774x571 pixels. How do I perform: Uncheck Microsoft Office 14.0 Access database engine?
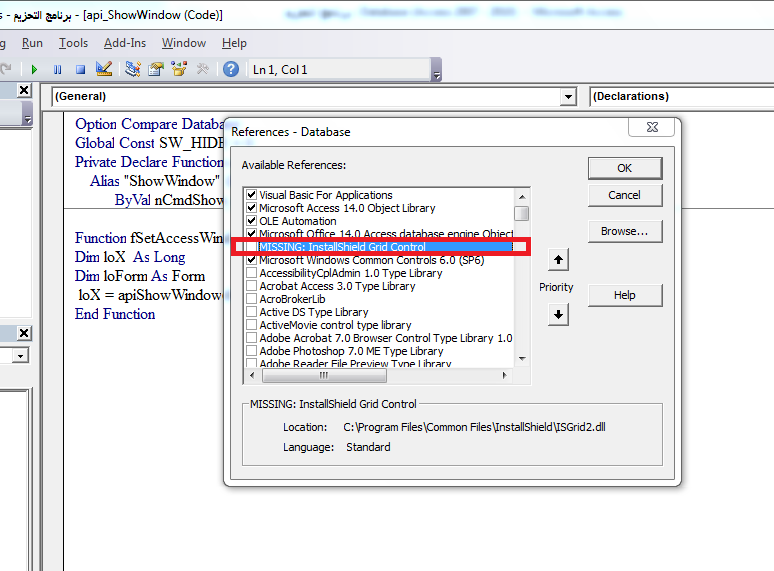(x=251, y=233)
